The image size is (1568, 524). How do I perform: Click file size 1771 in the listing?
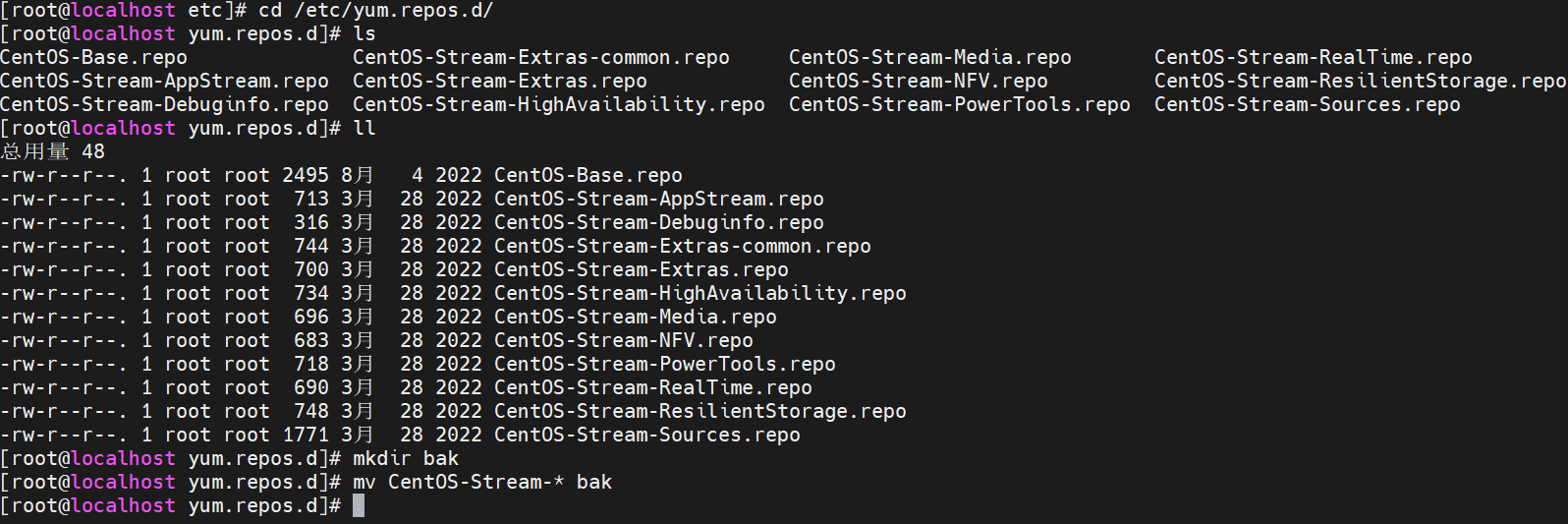pos(306,435)
